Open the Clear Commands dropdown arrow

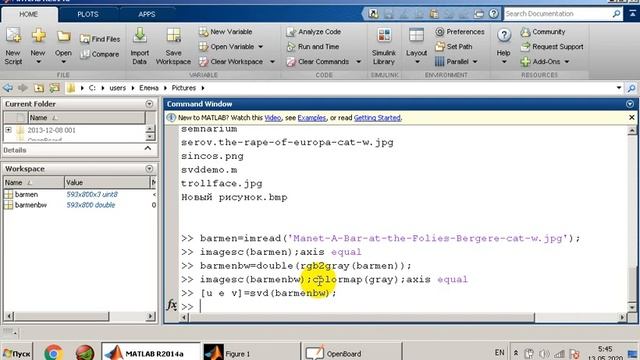(358, 62)
